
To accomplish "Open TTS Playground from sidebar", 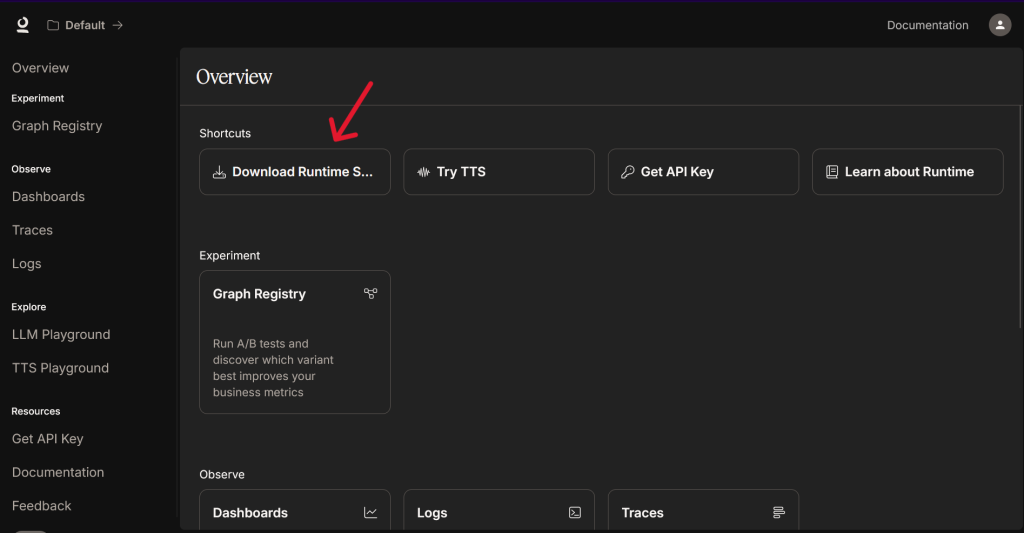I will coord(60,368).
